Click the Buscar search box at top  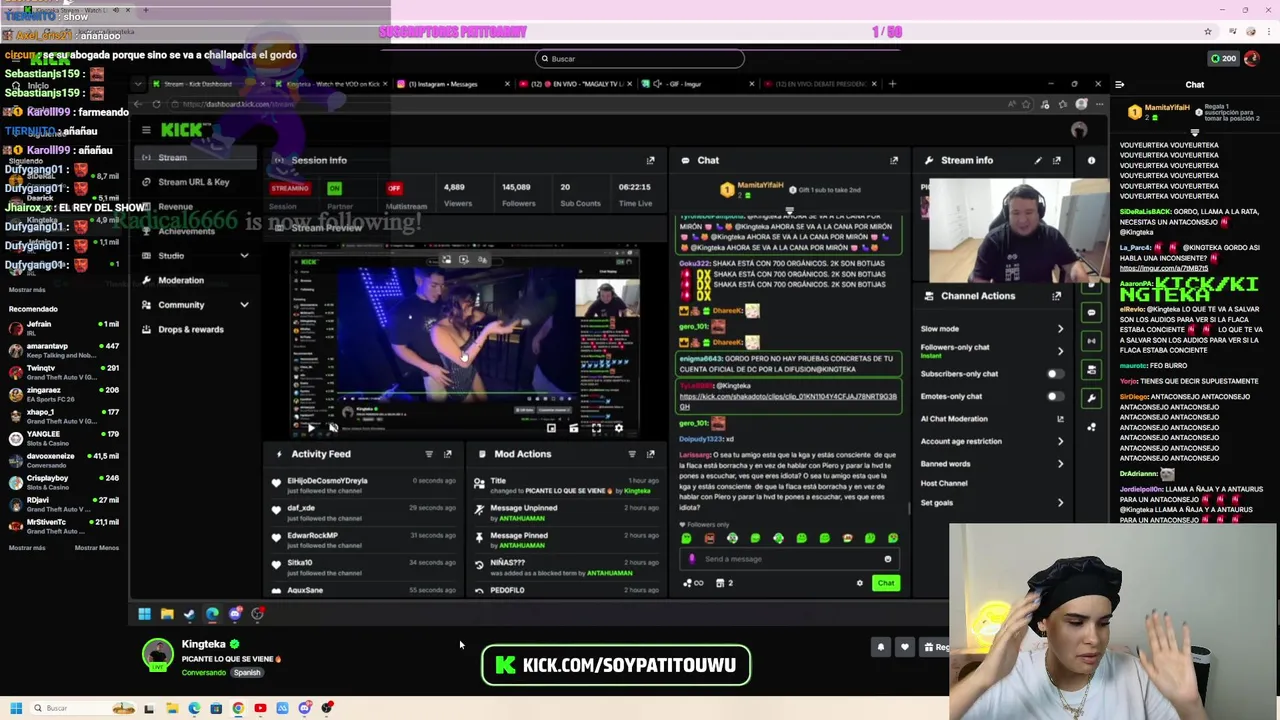[x=640, y=59]
